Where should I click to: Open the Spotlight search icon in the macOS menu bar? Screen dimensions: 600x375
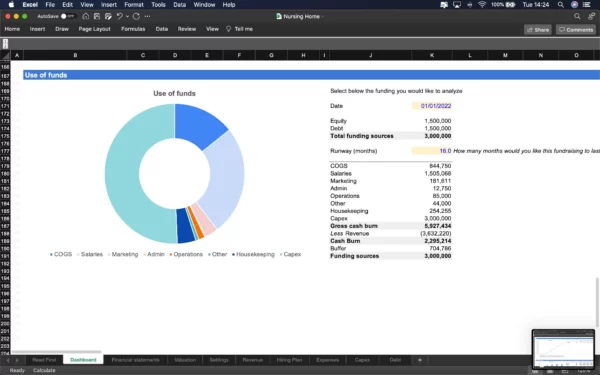pos(561,5)
